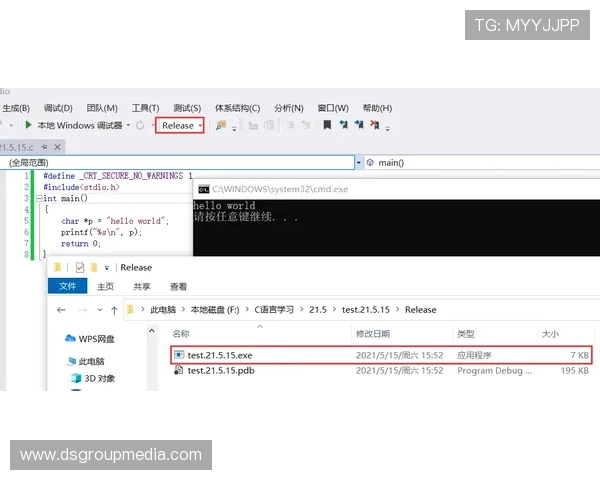
Task: Open the 工具(T) menu
Action: 145,108
